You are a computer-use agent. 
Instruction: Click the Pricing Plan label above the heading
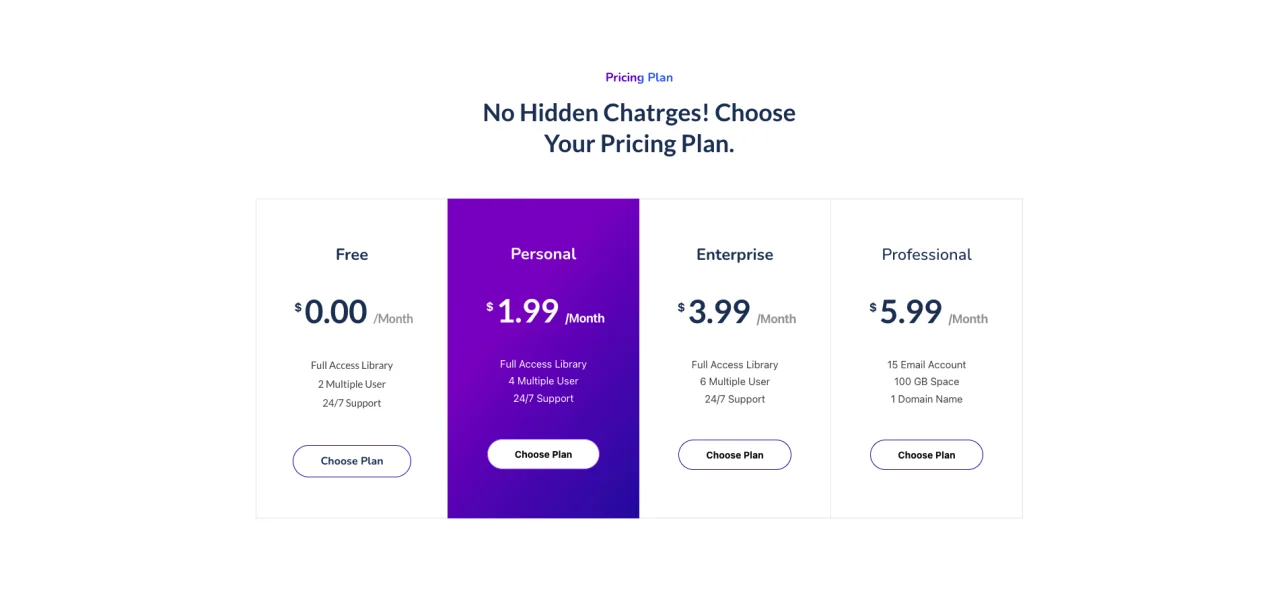click(639, 77)
